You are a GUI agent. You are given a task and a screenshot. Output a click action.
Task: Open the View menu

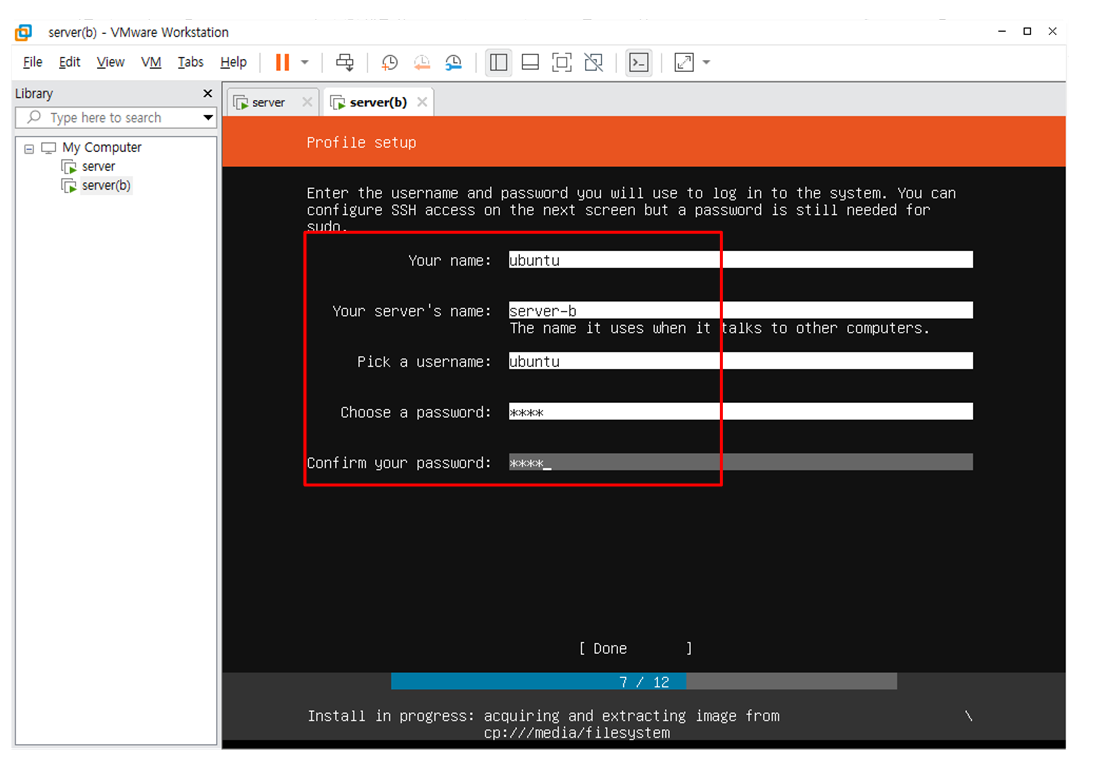[110, 63]
